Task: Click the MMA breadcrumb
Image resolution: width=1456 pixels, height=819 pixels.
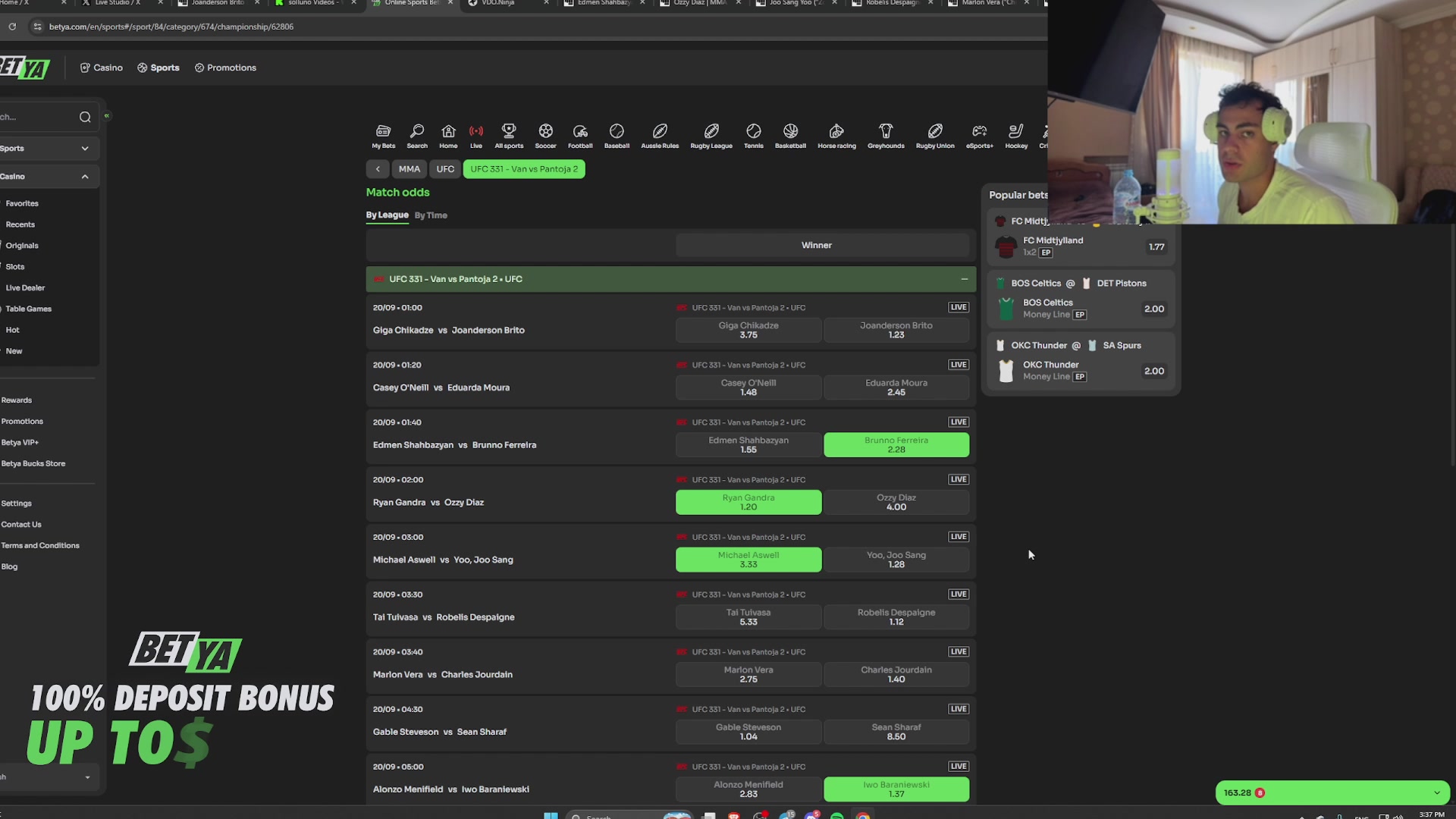Action: coord(409,169)
